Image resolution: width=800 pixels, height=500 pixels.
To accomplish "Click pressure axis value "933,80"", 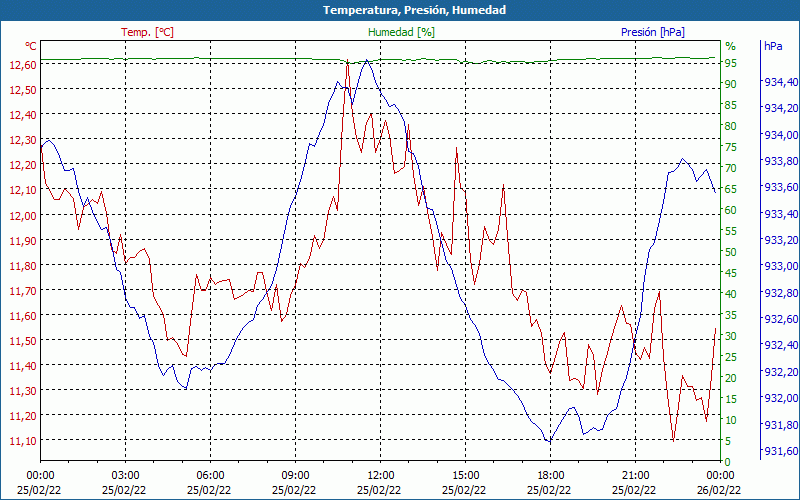I will click(781, 161).
